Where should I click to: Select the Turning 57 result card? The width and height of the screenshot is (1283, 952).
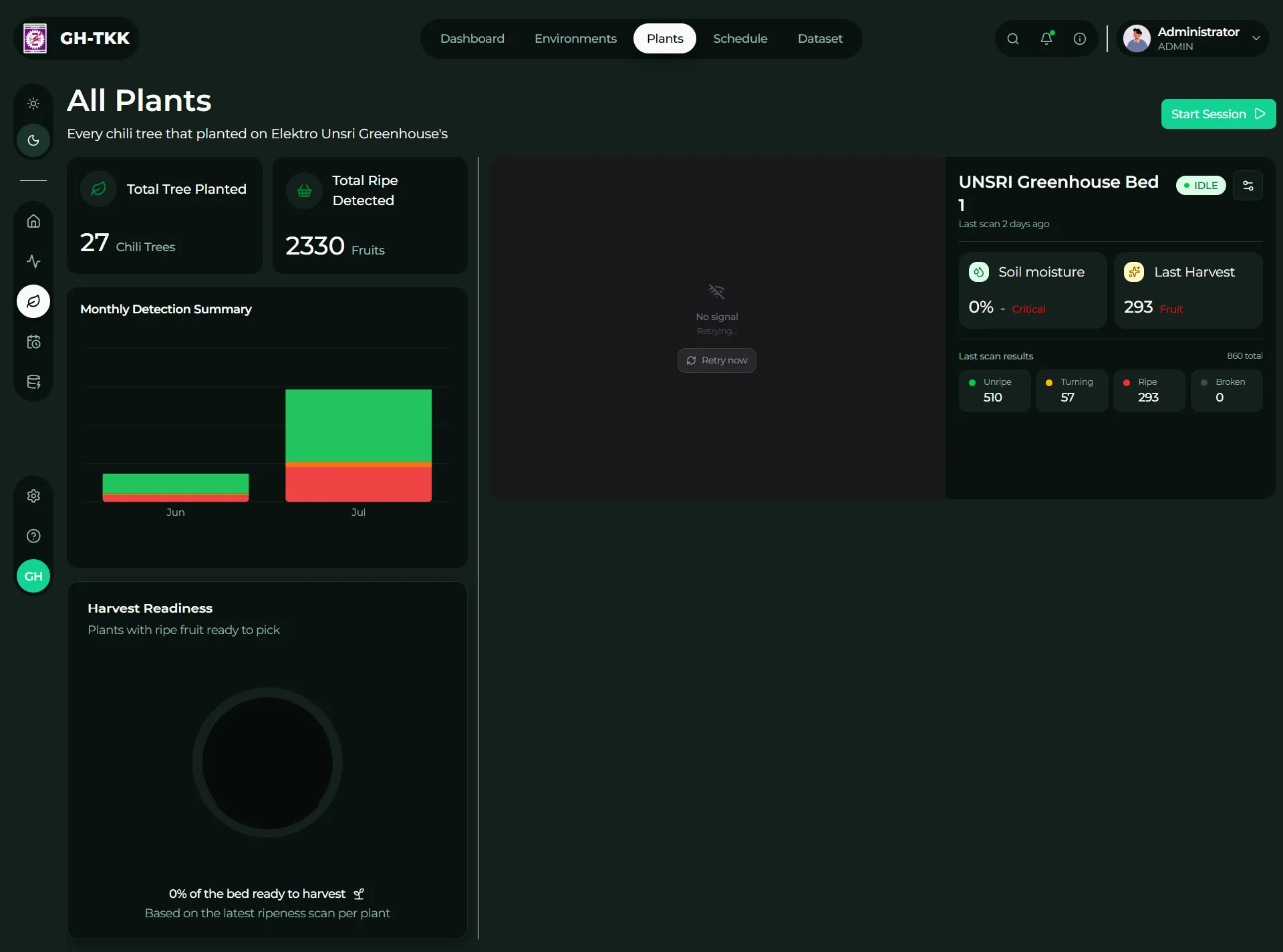(x=1072, y=390)
